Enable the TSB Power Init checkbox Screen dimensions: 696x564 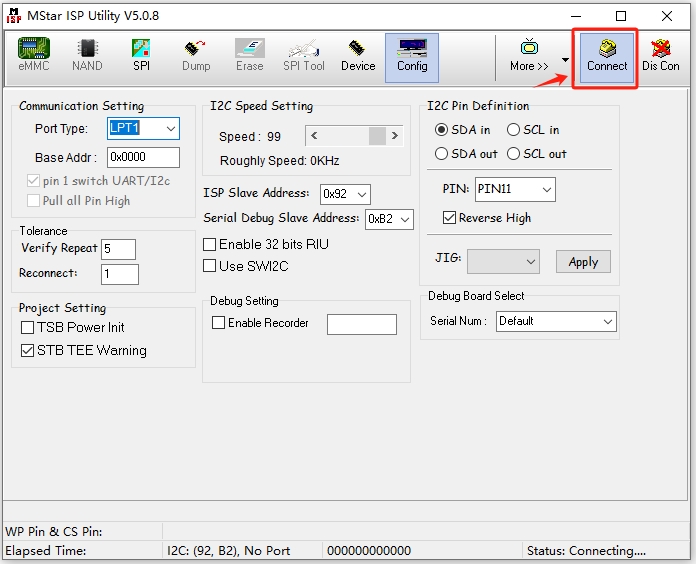(x=28, y=327)
